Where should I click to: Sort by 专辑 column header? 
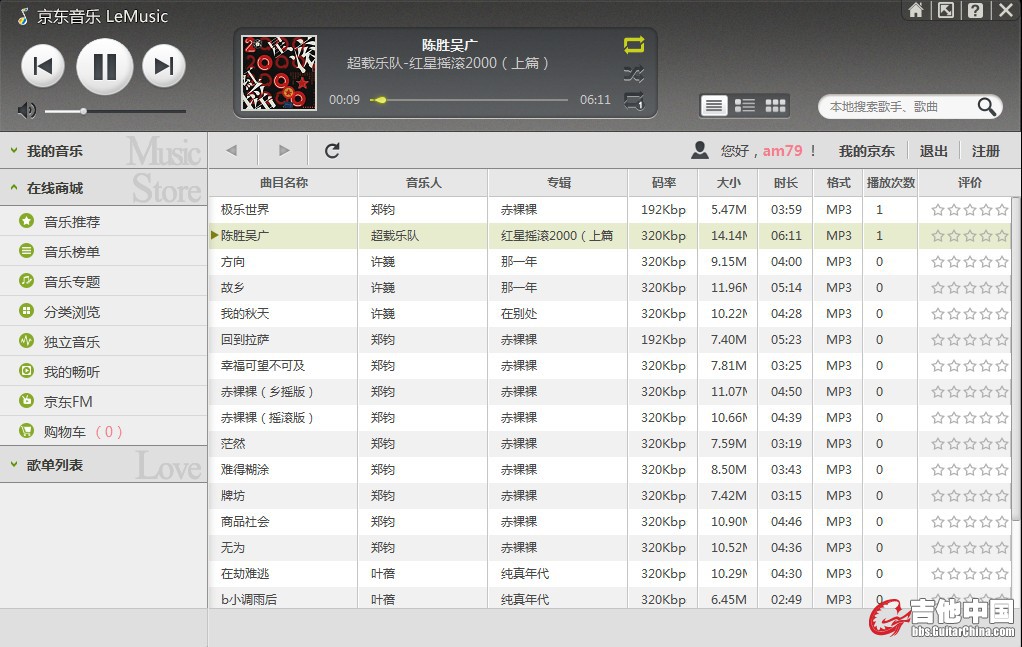coord(558,183)
